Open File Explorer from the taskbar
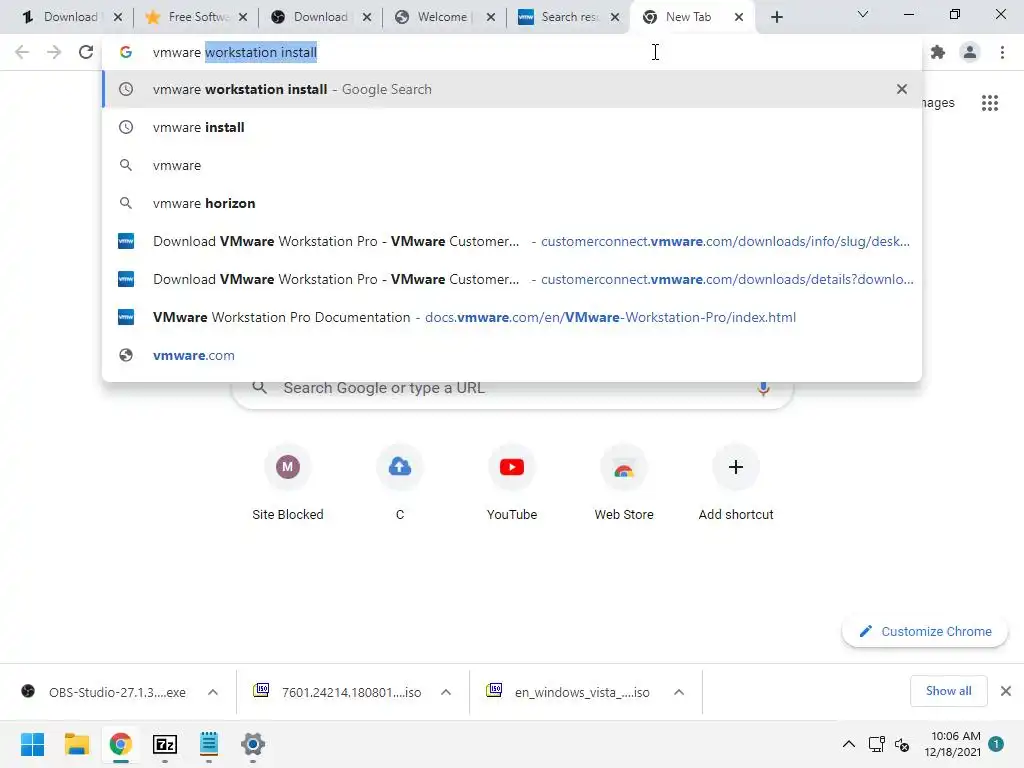 click(76, 744)
